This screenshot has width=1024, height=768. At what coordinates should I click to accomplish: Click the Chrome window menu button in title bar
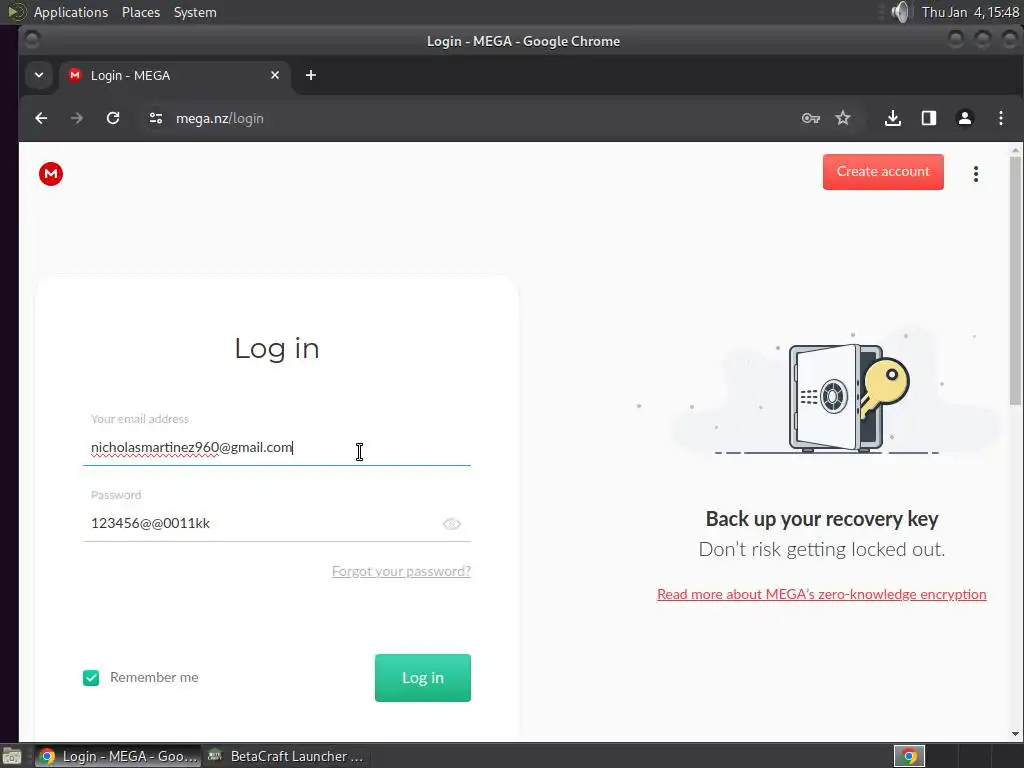click(31, 40)
